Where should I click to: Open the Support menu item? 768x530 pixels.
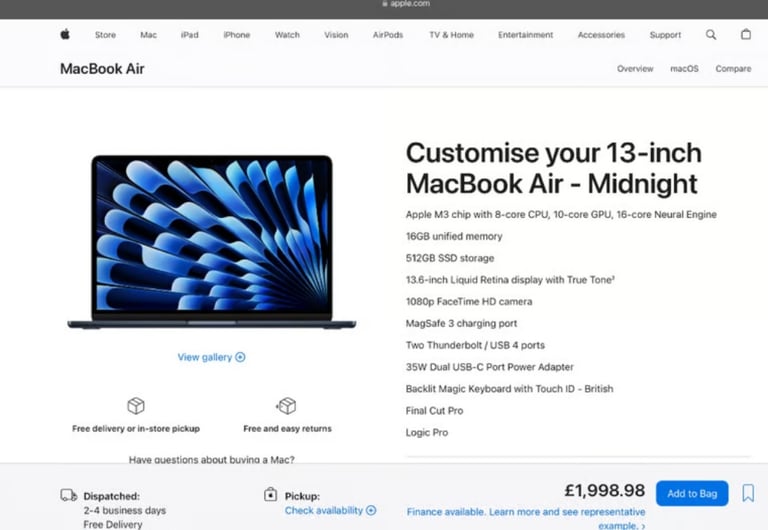[665, 35]
